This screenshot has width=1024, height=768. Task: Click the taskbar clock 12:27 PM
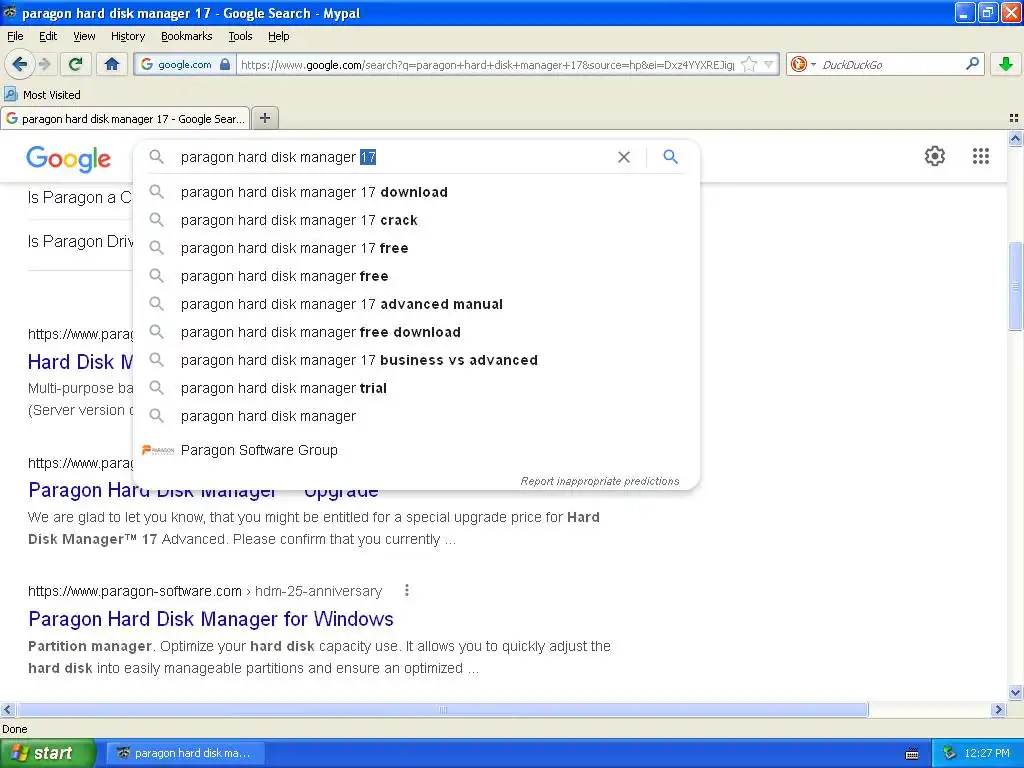coord(987,753)
